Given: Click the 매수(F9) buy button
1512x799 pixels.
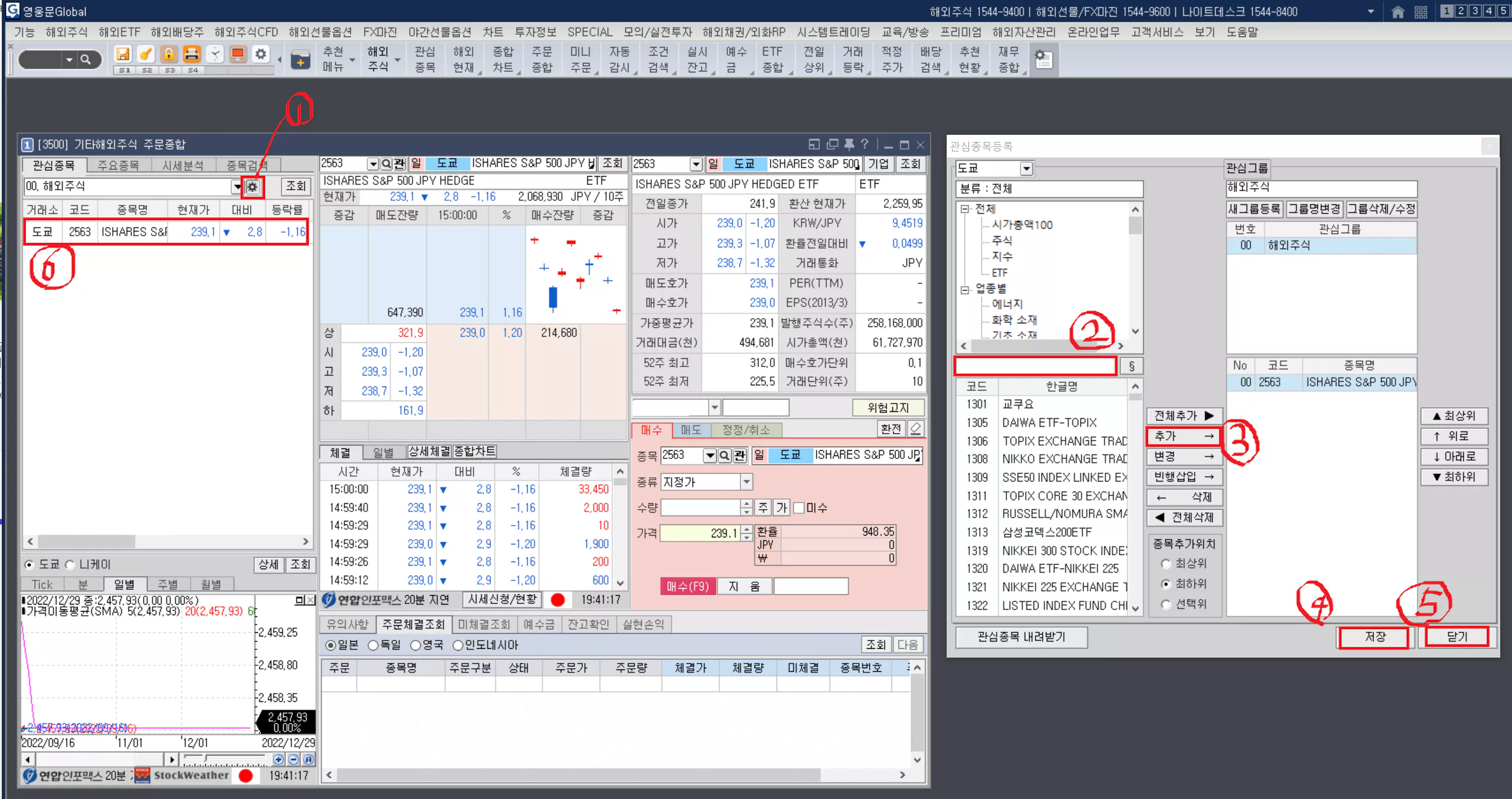Looking at the screenshot, I should (688, 586).
